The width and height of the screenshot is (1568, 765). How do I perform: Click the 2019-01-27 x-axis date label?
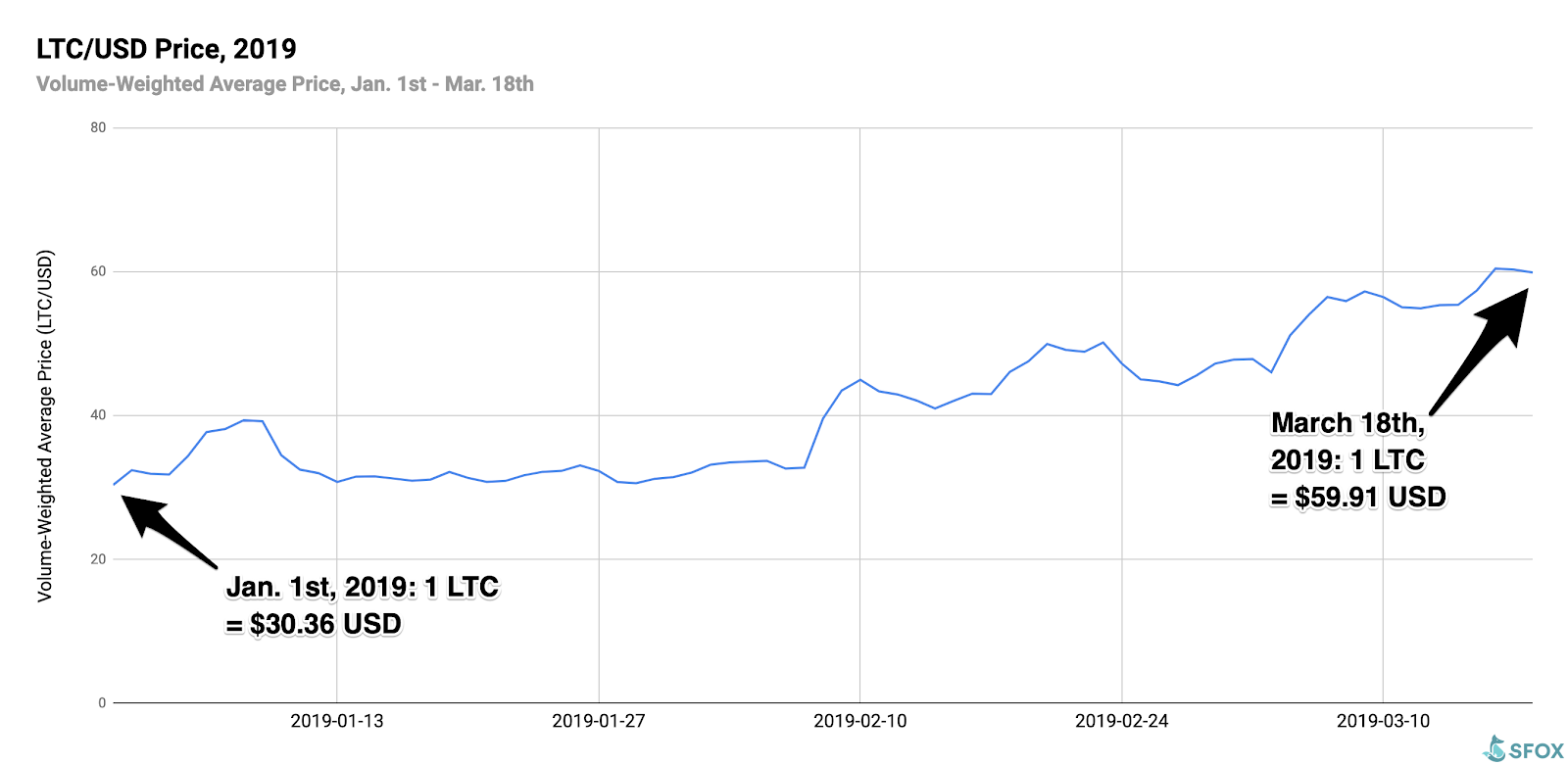click(x=599, y=721)
